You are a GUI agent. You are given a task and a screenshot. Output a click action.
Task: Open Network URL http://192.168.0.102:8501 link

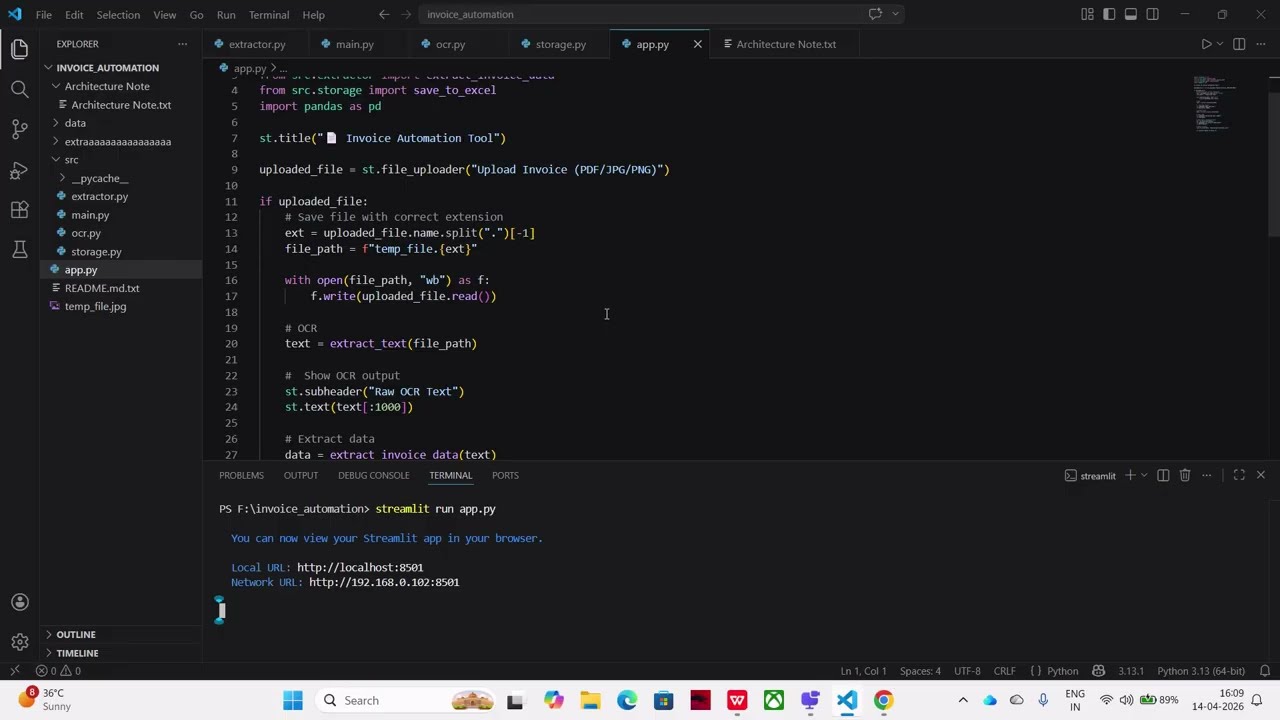click(384, 582)
